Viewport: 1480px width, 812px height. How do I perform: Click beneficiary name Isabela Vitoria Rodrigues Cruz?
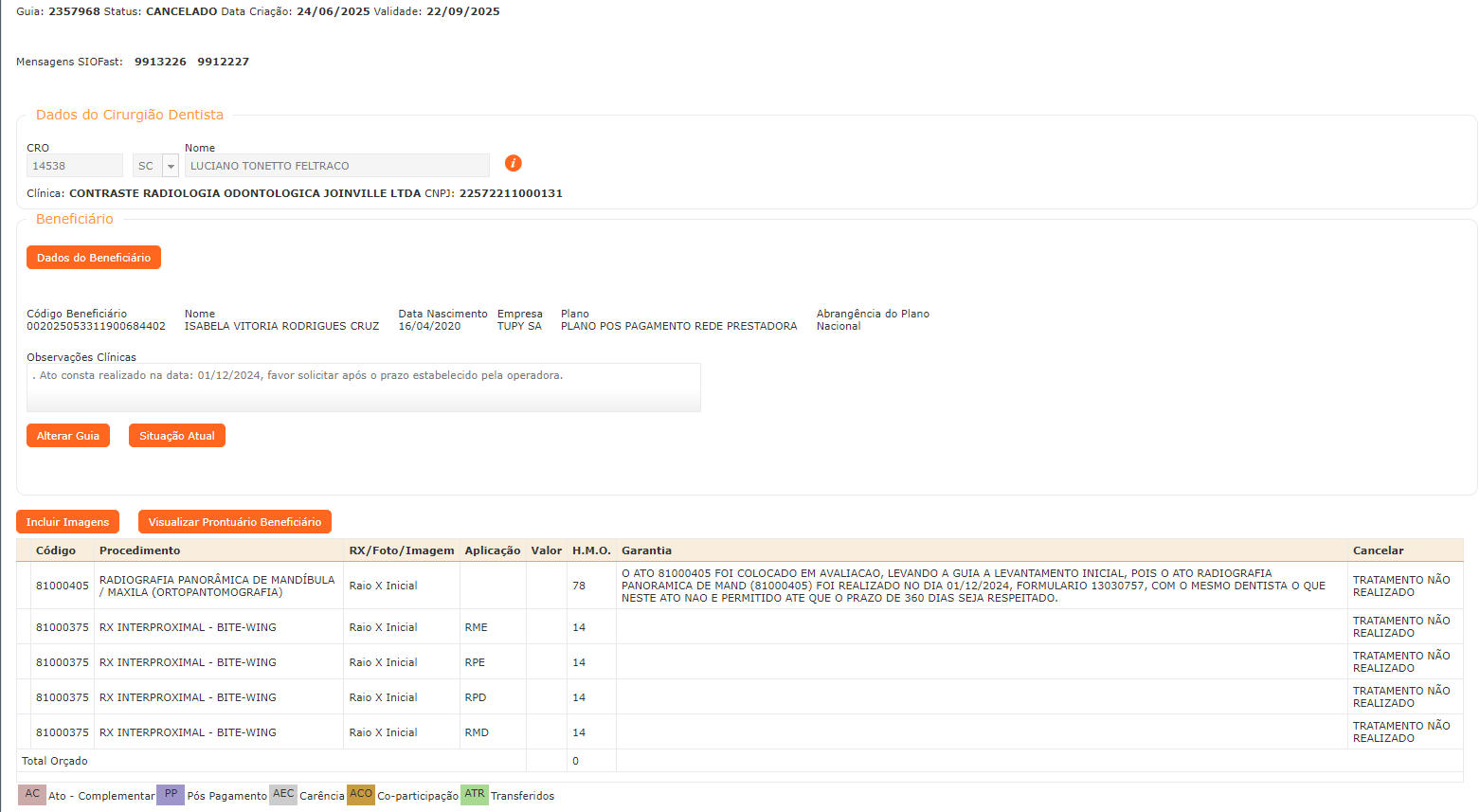(x=281, y=326)
